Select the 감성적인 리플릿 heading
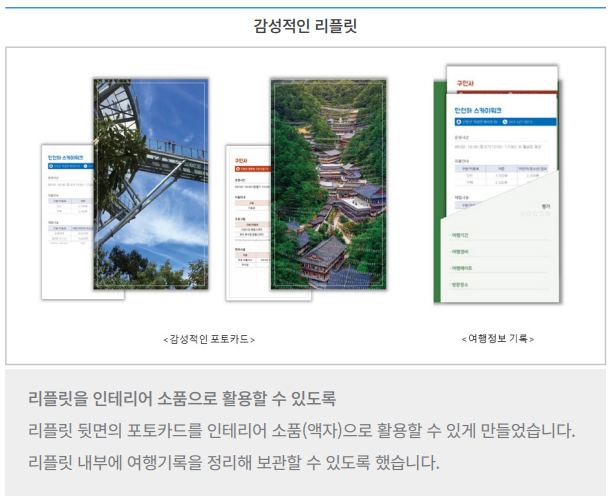615x502 pixels. (305, 25)
